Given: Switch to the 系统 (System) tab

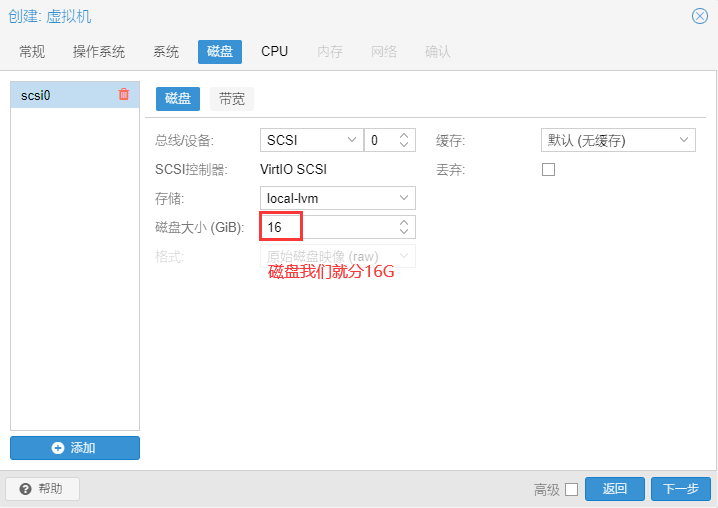Looking at the screenshot, I should (166, 51).
